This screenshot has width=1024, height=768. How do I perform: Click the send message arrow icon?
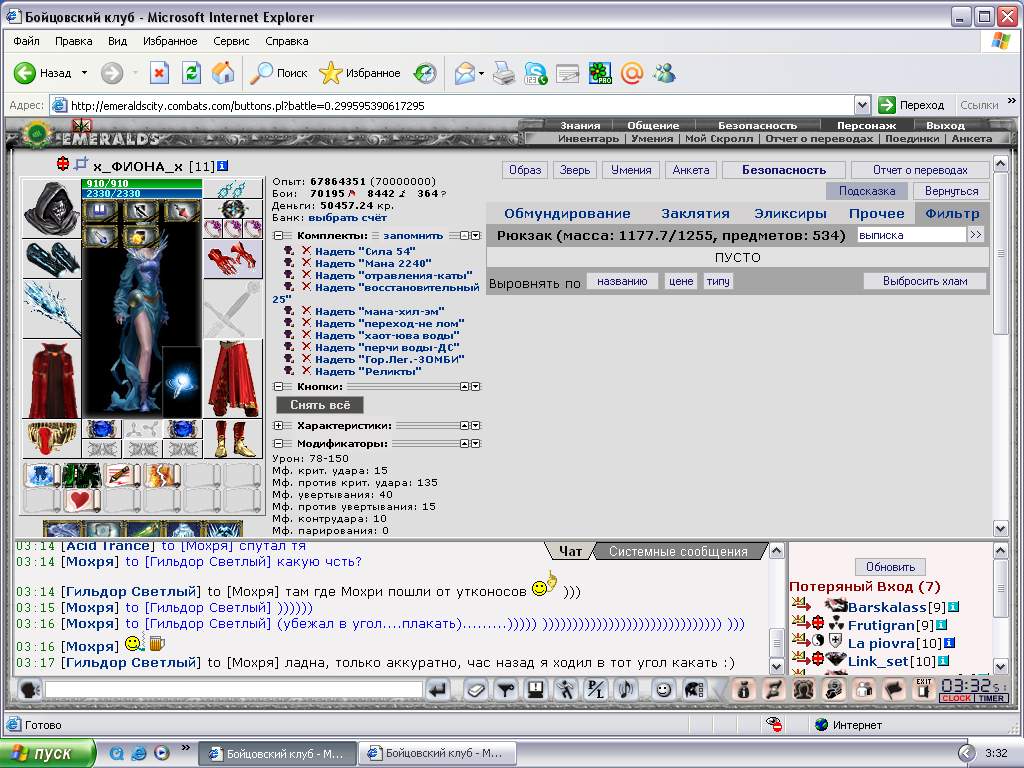(x=439, y=690)
